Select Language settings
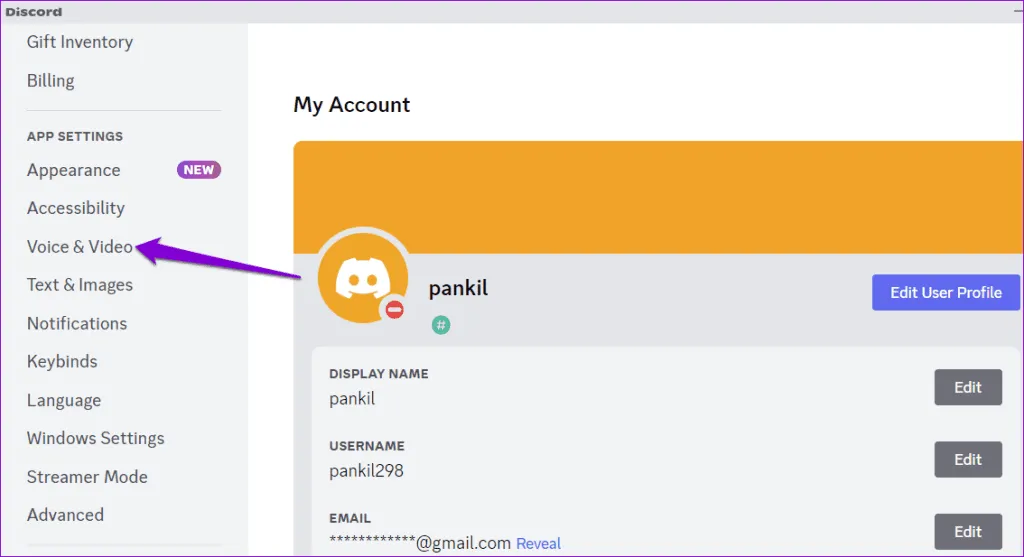This screenshot has height=557, width=1024. pyautogui.click(x=64, y=400)
